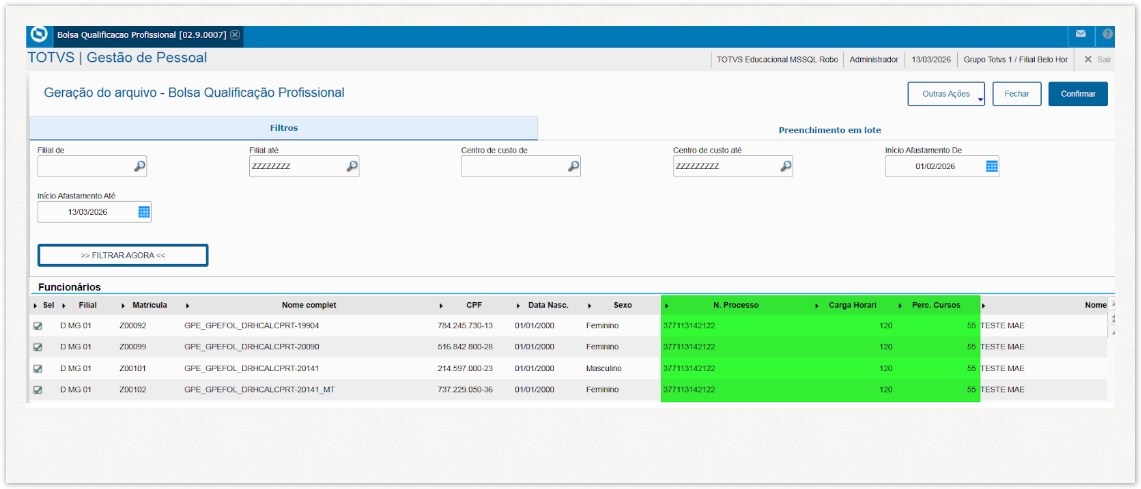Image resolution: width=1141 pixels, height=489 pixels.
Task: Sort by the Perc. Cursos column header
Action: click(x=936, y=305)
